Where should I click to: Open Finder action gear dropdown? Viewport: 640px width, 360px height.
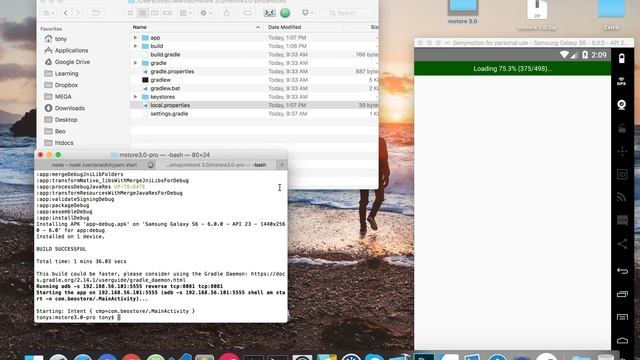[x=206, y=13]
